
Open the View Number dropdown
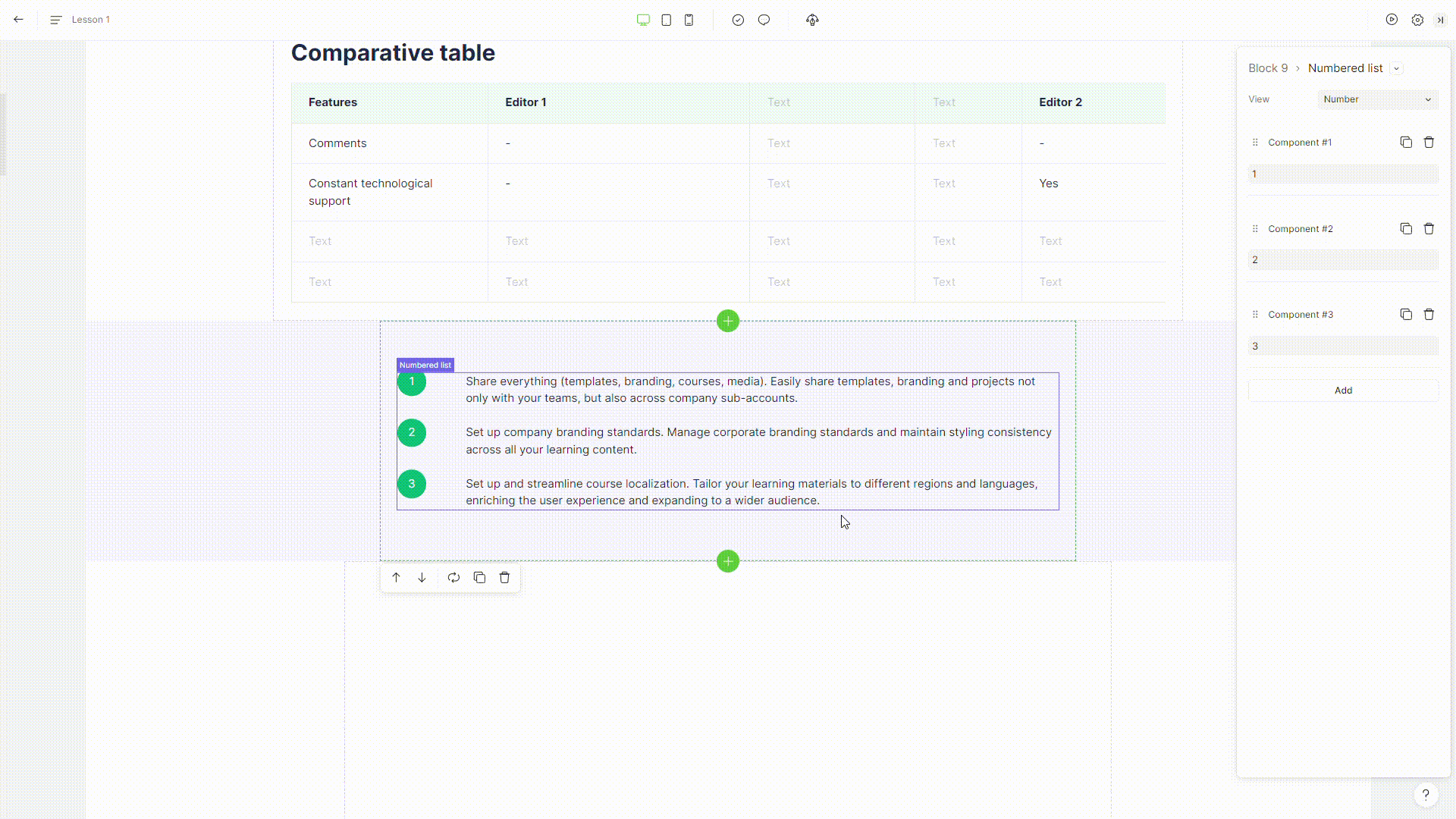pos(1377,99)
